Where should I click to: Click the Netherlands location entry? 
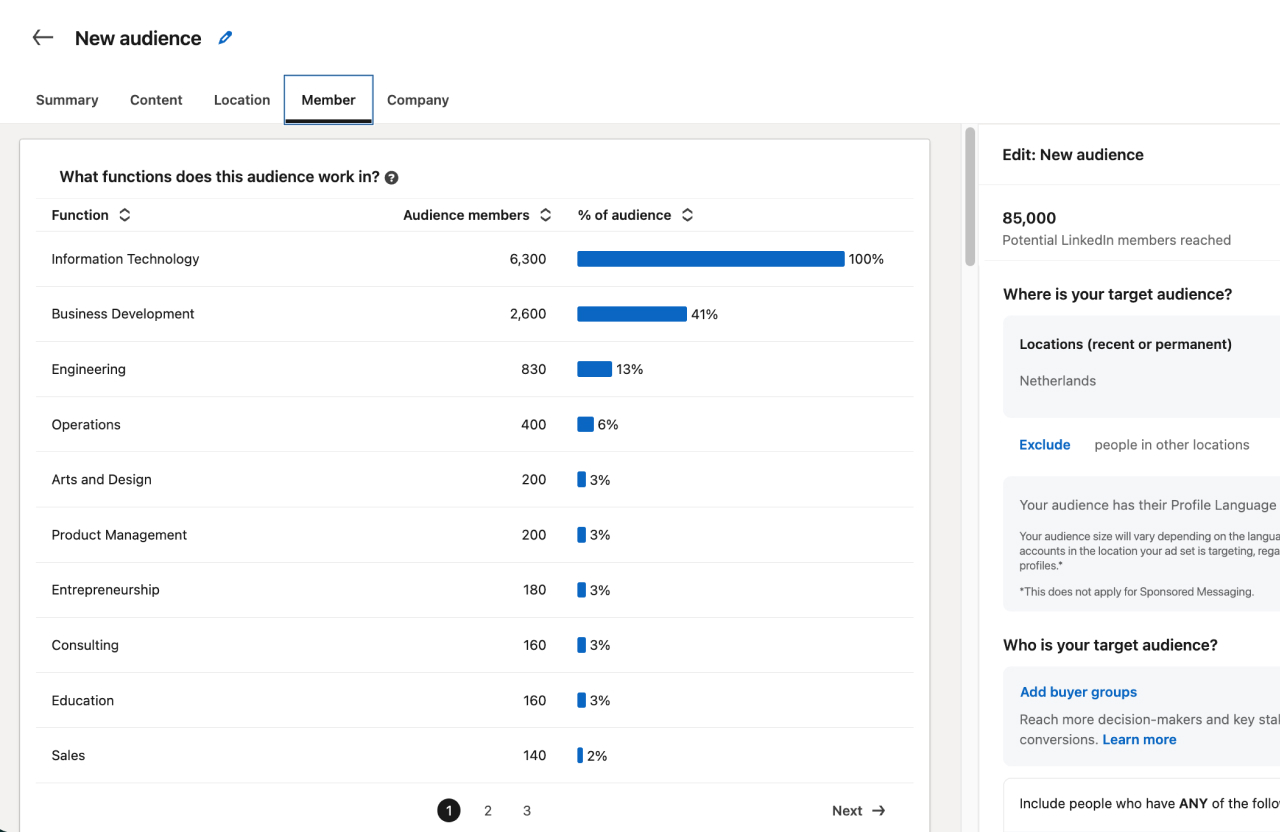click(1057, 381)
